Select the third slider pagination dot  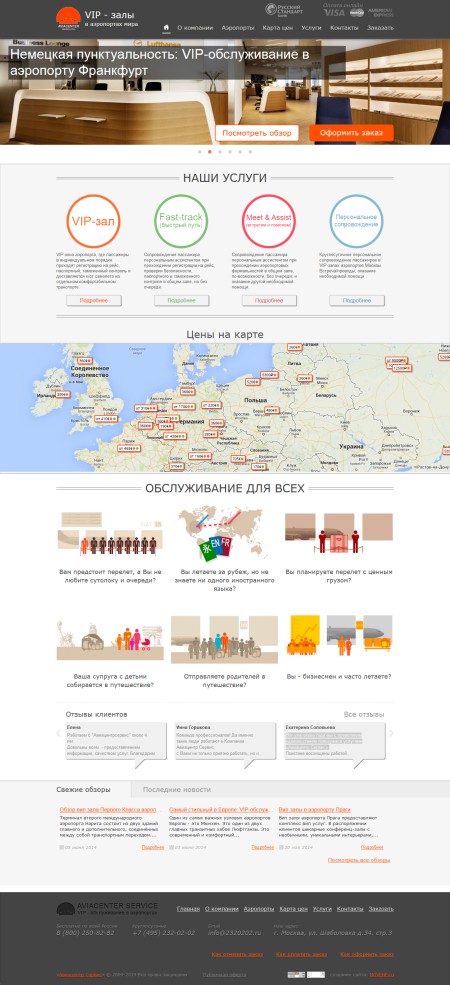(x=220, y=151)
